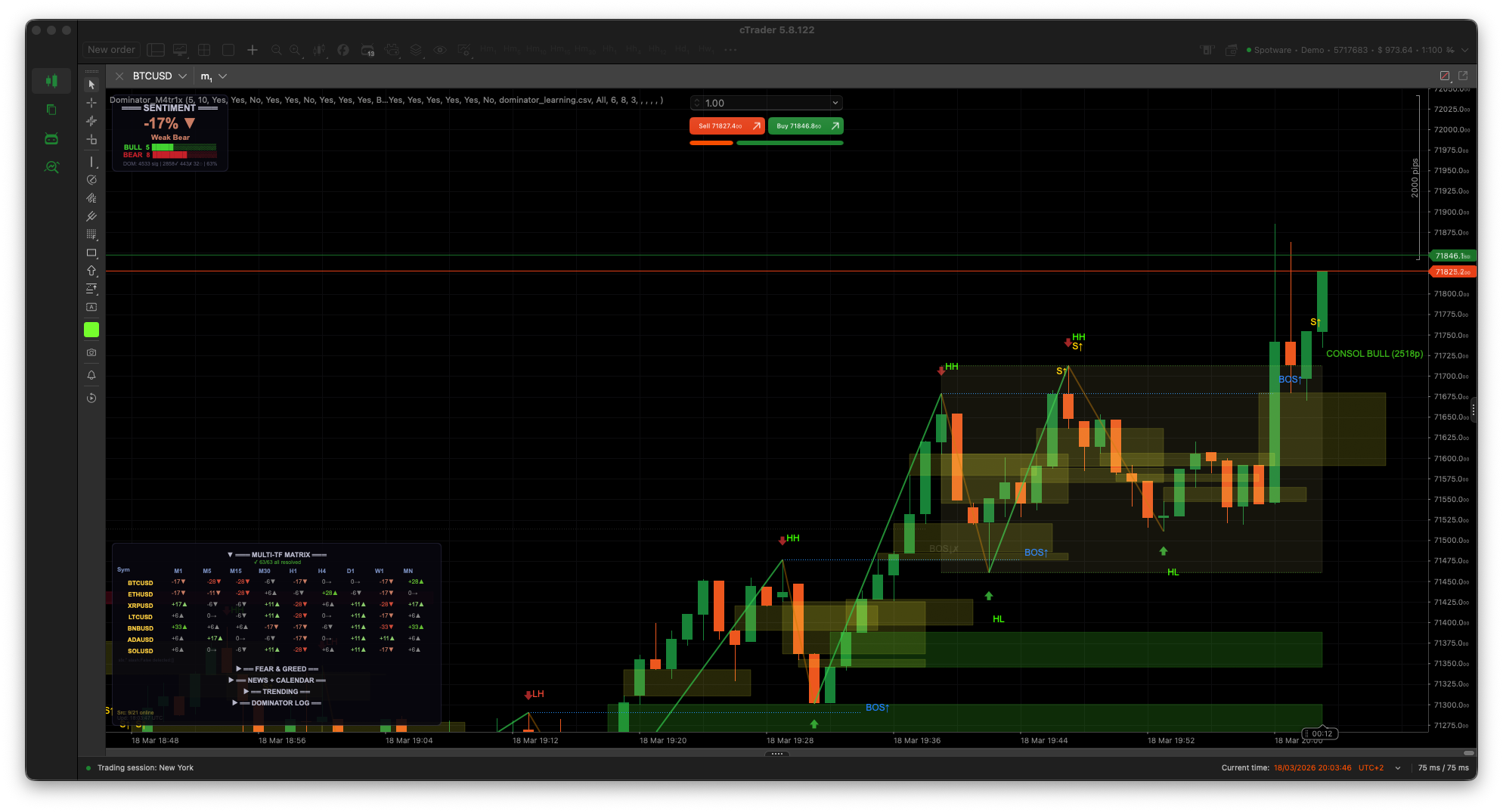The width and height of the screenshot is (1503, 812).
Task: Click the bright green color swatch
Action: (91, 330)
